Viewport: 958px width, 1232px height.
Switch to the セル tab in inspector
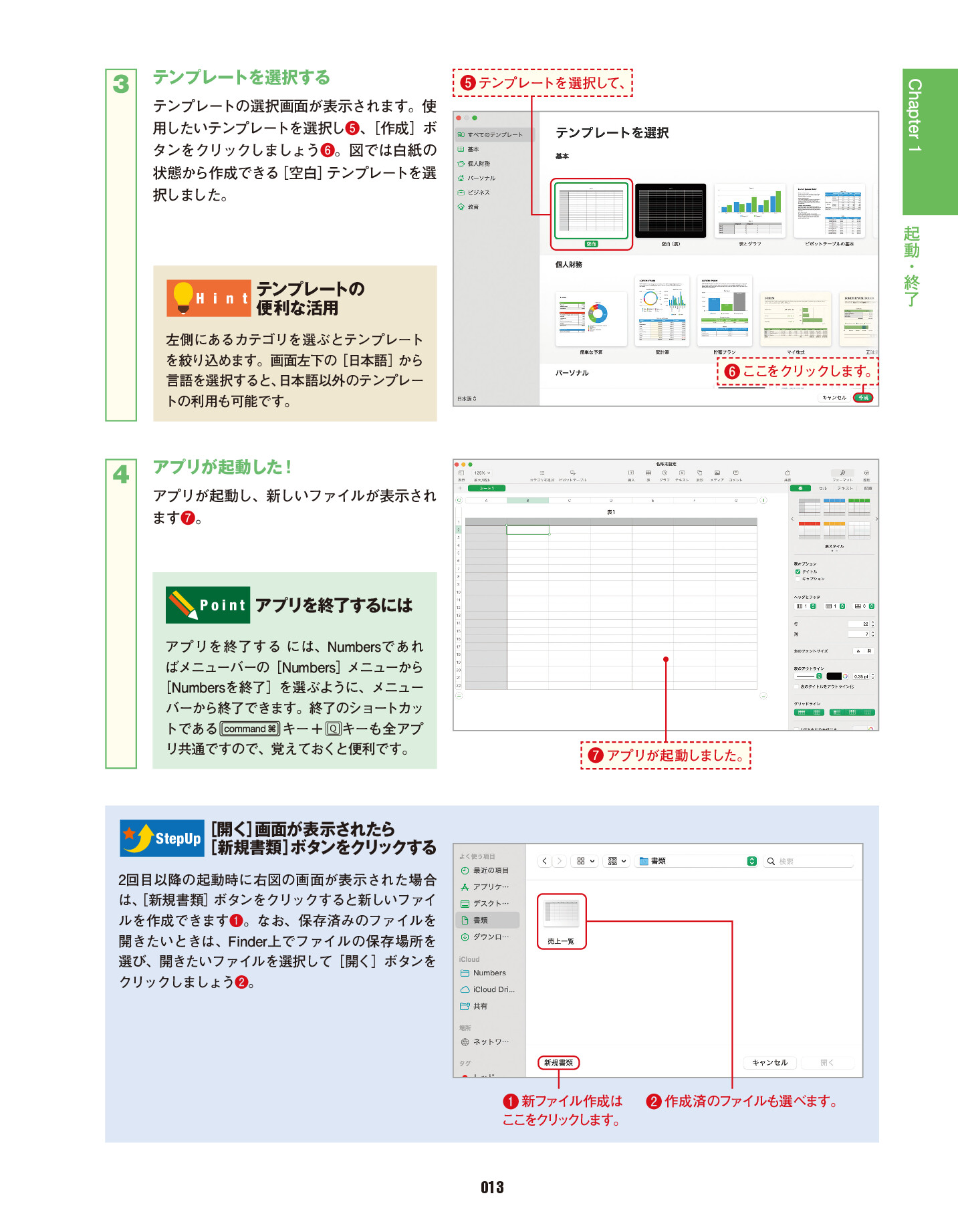coord(823,488)
